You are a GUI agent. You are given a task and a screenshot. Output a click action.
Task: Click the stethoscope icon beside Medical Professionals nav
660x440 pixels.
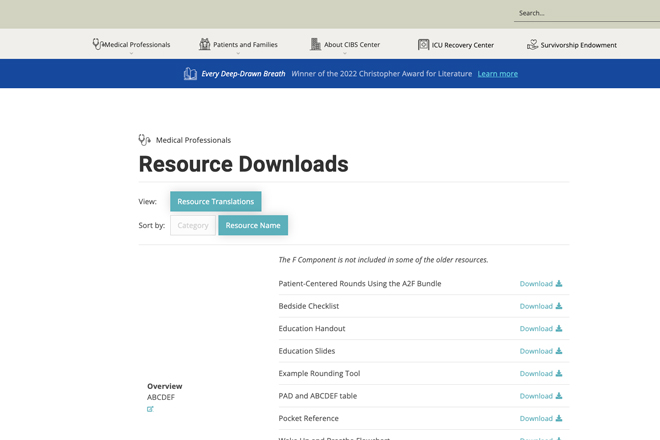(97, 44)
